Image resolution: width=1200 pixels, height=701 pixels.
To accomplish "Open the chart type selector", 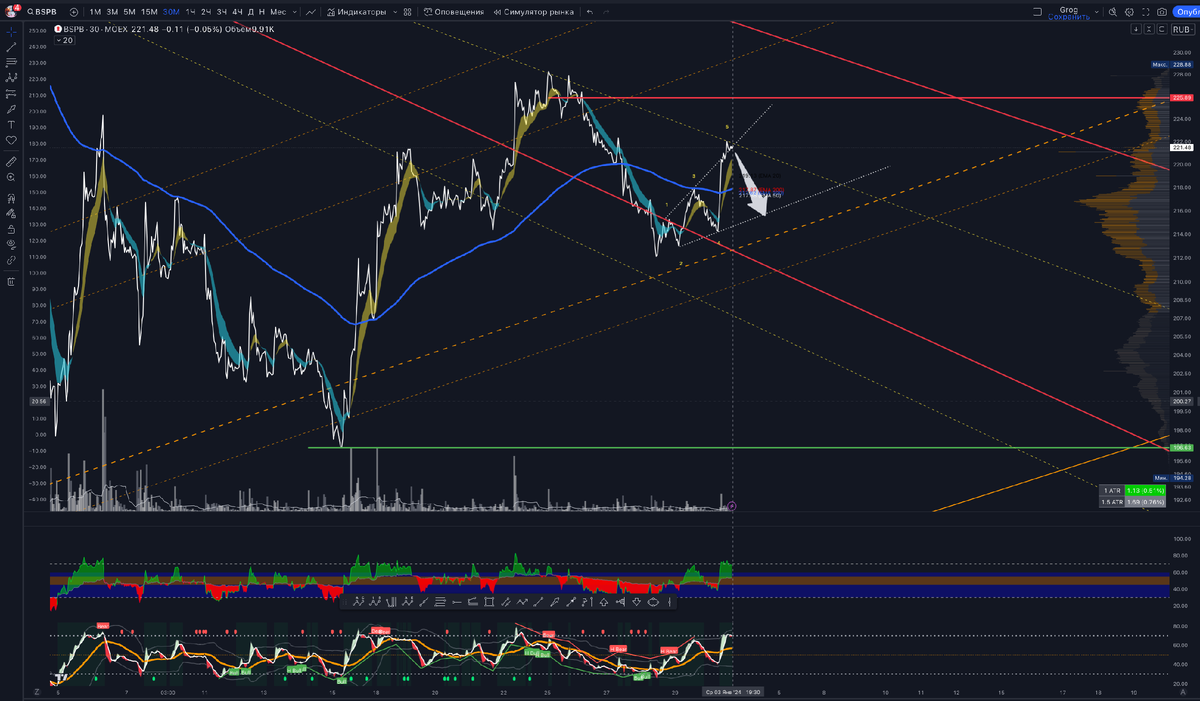I will (x=311, y=12).
